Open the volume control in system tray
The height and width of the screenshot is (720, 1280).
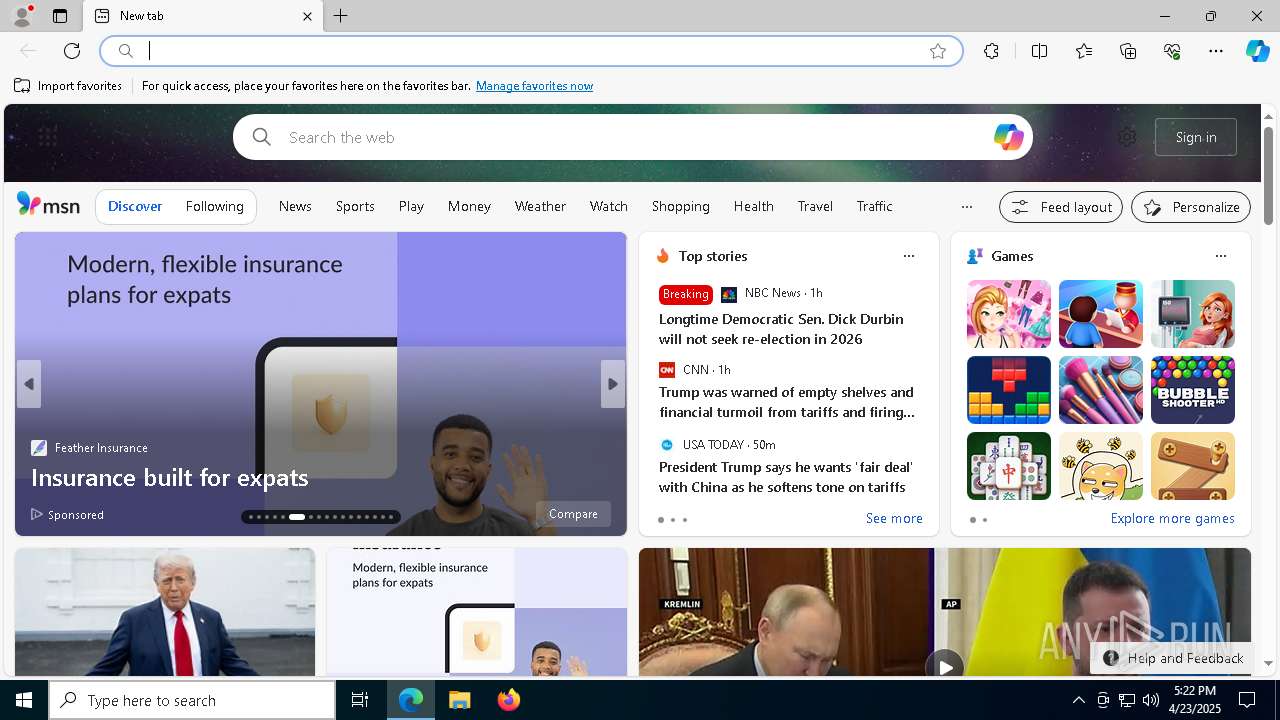click(x=1150, y=700)
